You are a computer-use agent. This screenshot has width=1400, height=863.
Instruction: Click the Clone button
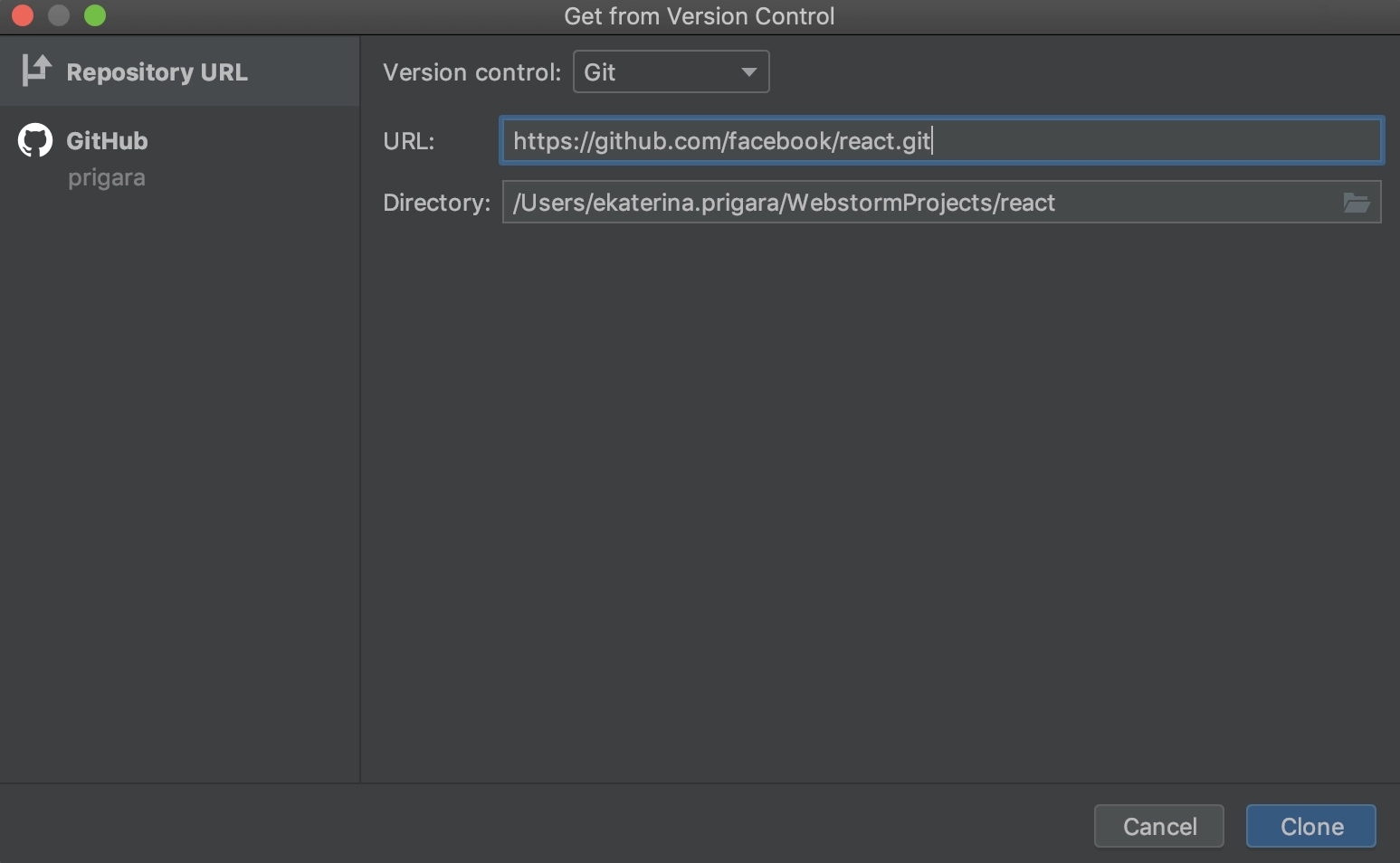click(1311, 826)
